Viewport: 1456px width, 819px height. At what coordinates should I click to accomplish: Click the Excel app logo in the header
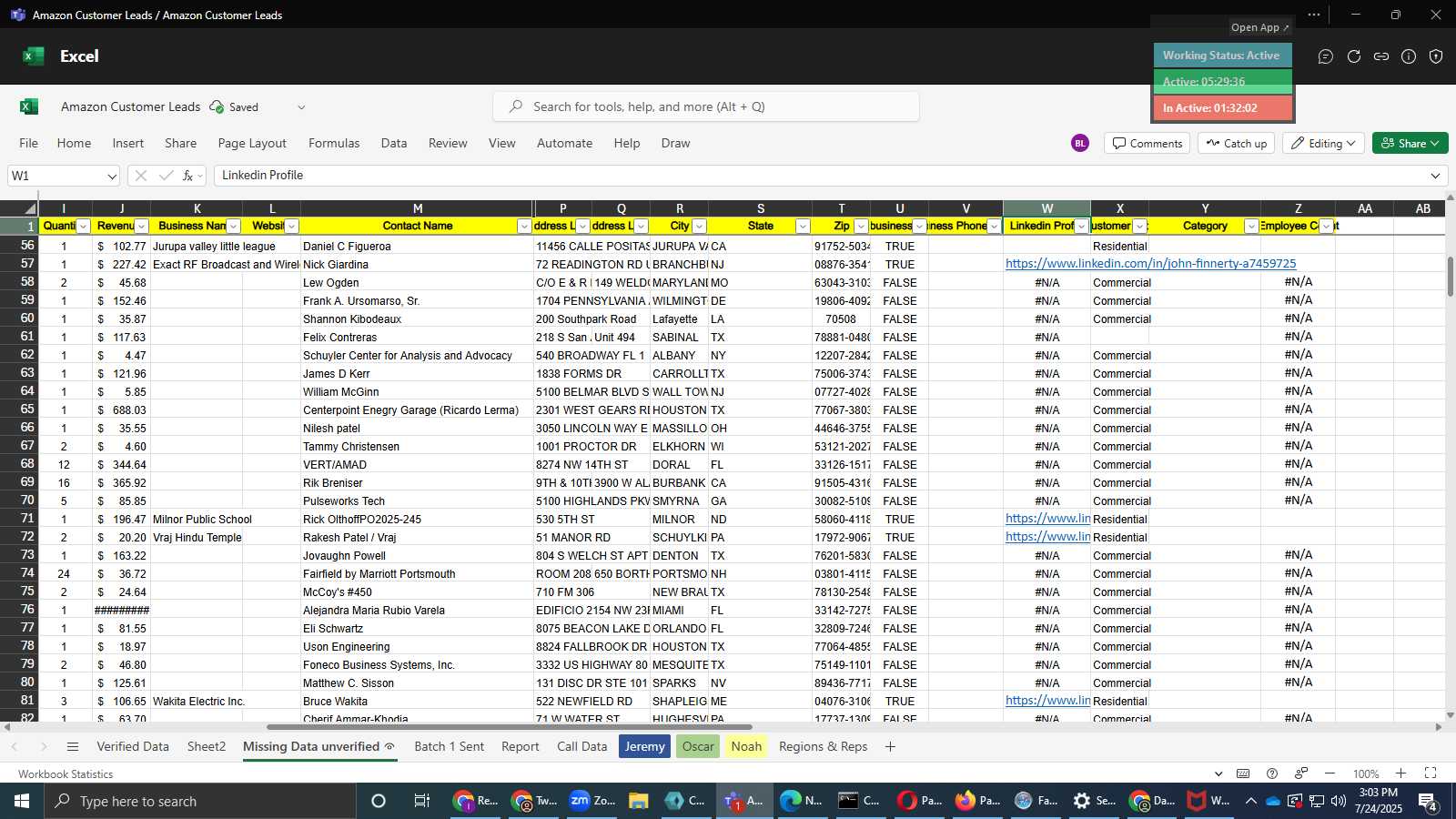click(x=34, y=56)
